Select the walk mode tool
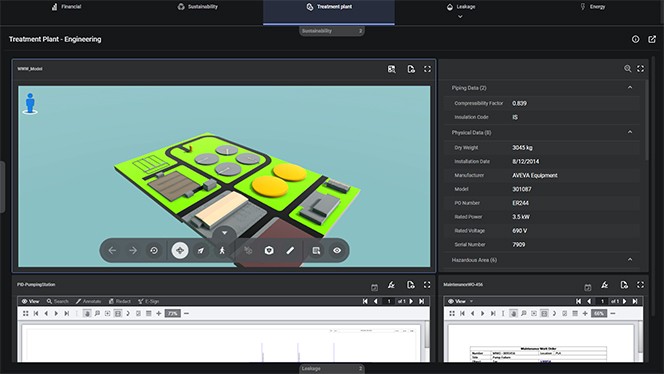Screen dimensions: 664x374 pos(222,251)
